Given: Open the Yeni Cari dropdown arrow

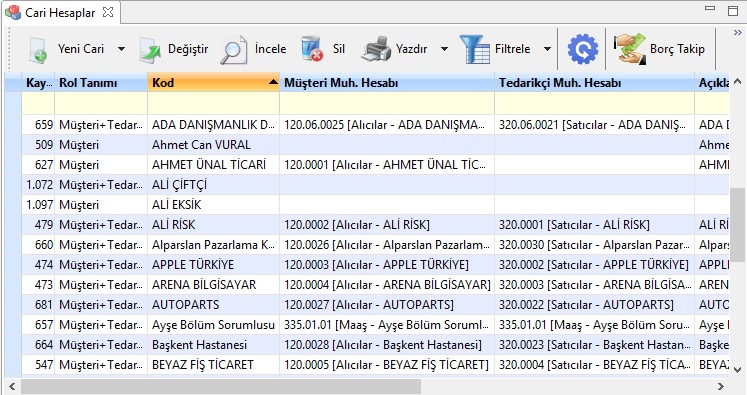Looking at the screenshot, I should click(121, 49).
